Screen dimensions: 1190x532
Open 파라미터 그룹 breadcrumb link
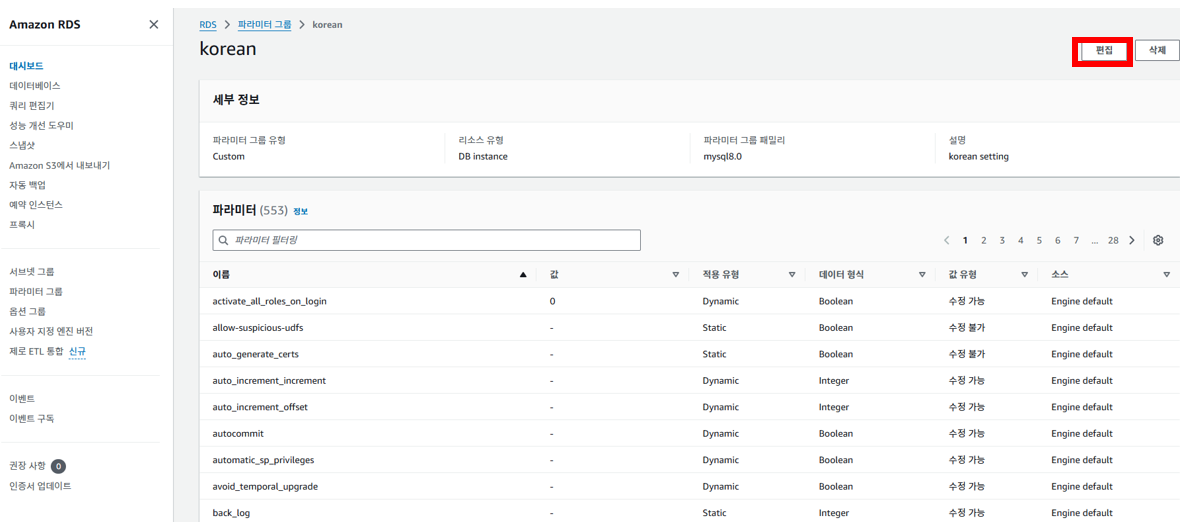coord(264,24)
